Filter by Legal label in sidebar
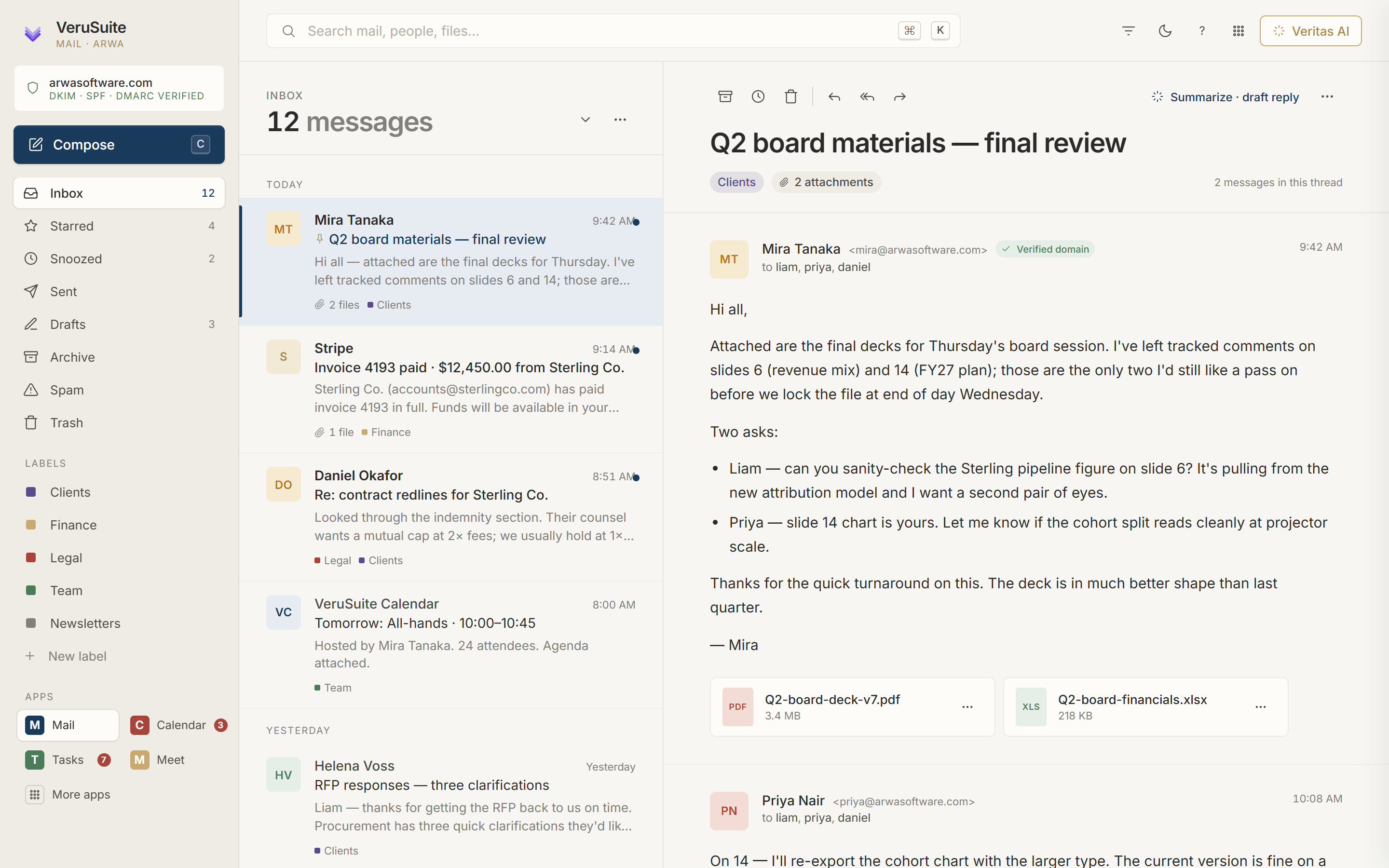The height and width of the screenshot is (868, 1389). [119, 557]
